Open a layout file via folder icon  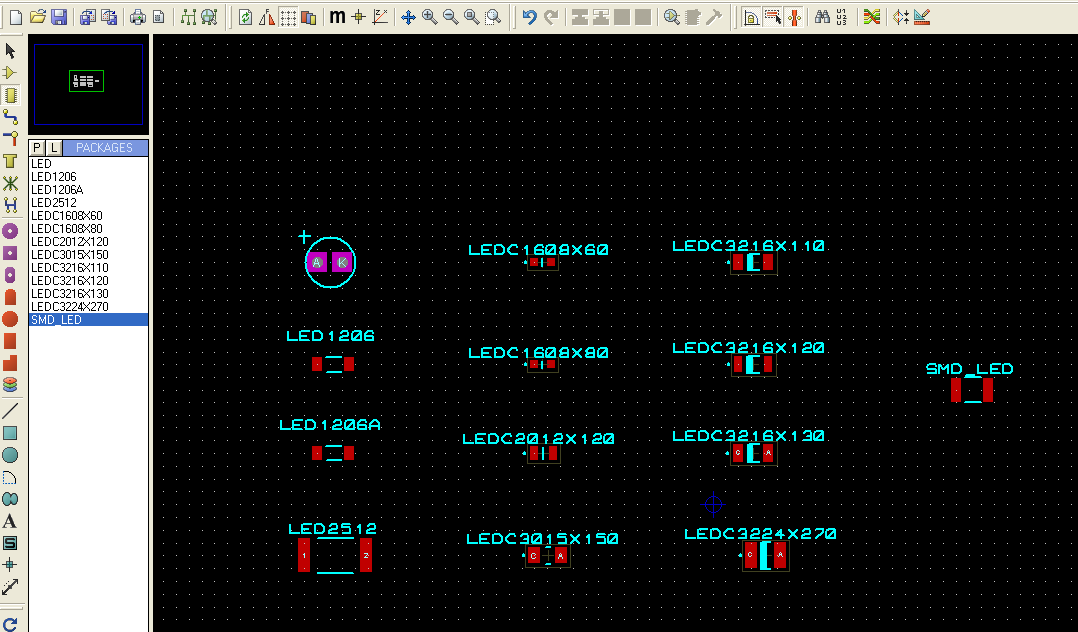(x=37, y=17)
